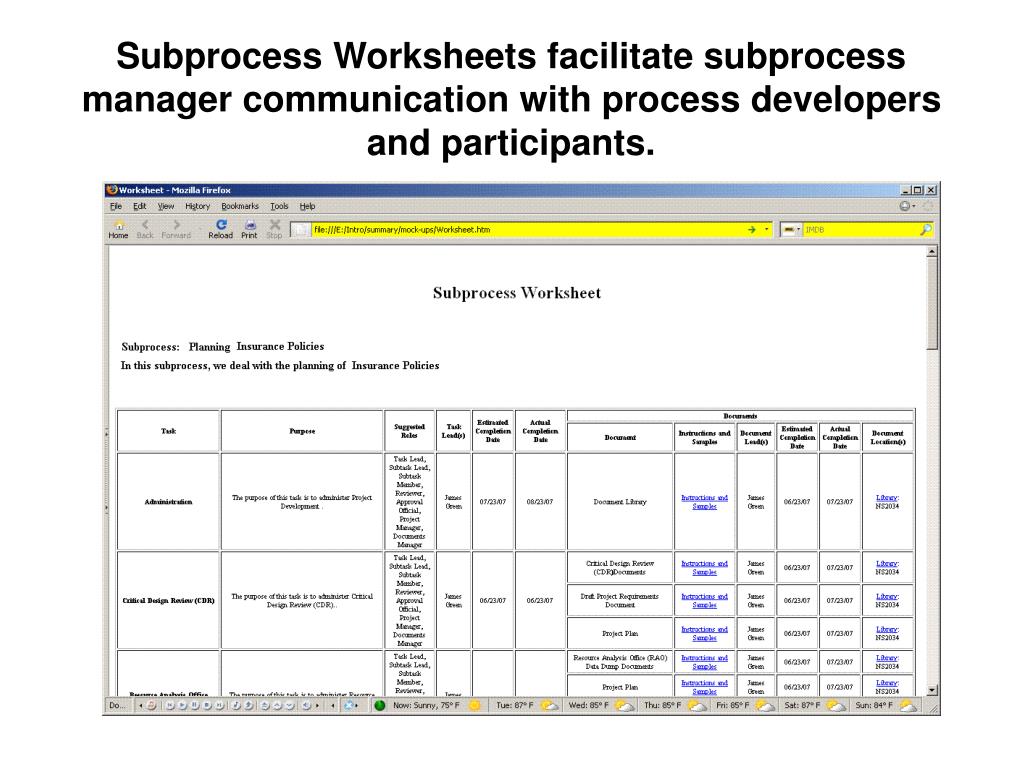Click the Document Library document cell
The width and height of the screenshot is (1023, 767).
click(x=620, y=502)
